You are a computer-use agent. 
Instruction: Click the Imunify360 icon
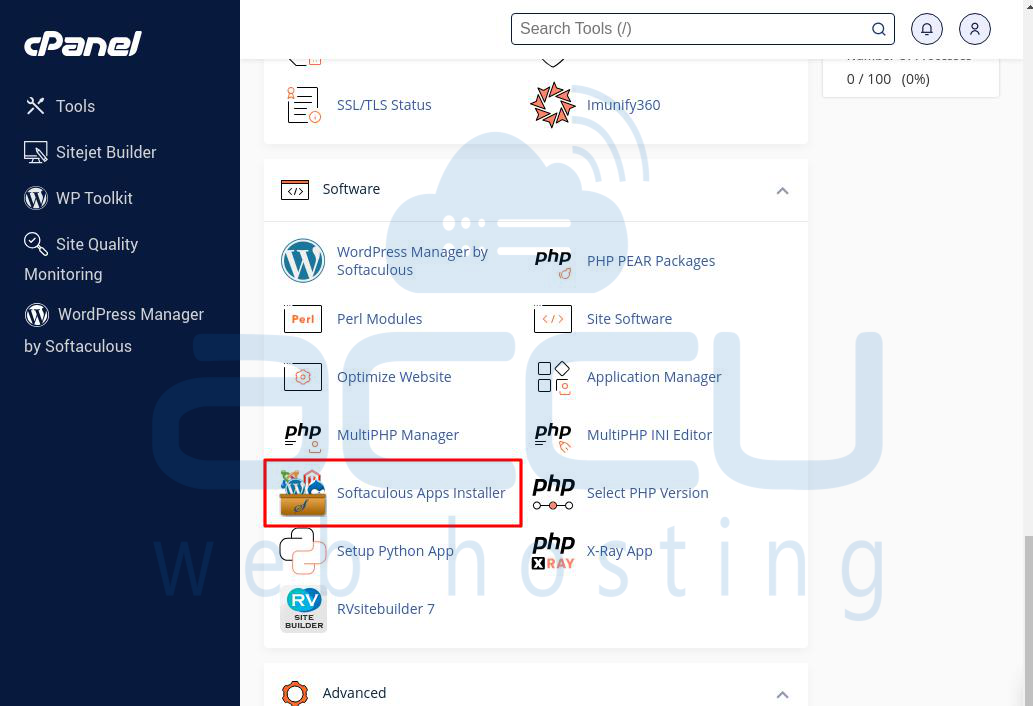point(552,105)
